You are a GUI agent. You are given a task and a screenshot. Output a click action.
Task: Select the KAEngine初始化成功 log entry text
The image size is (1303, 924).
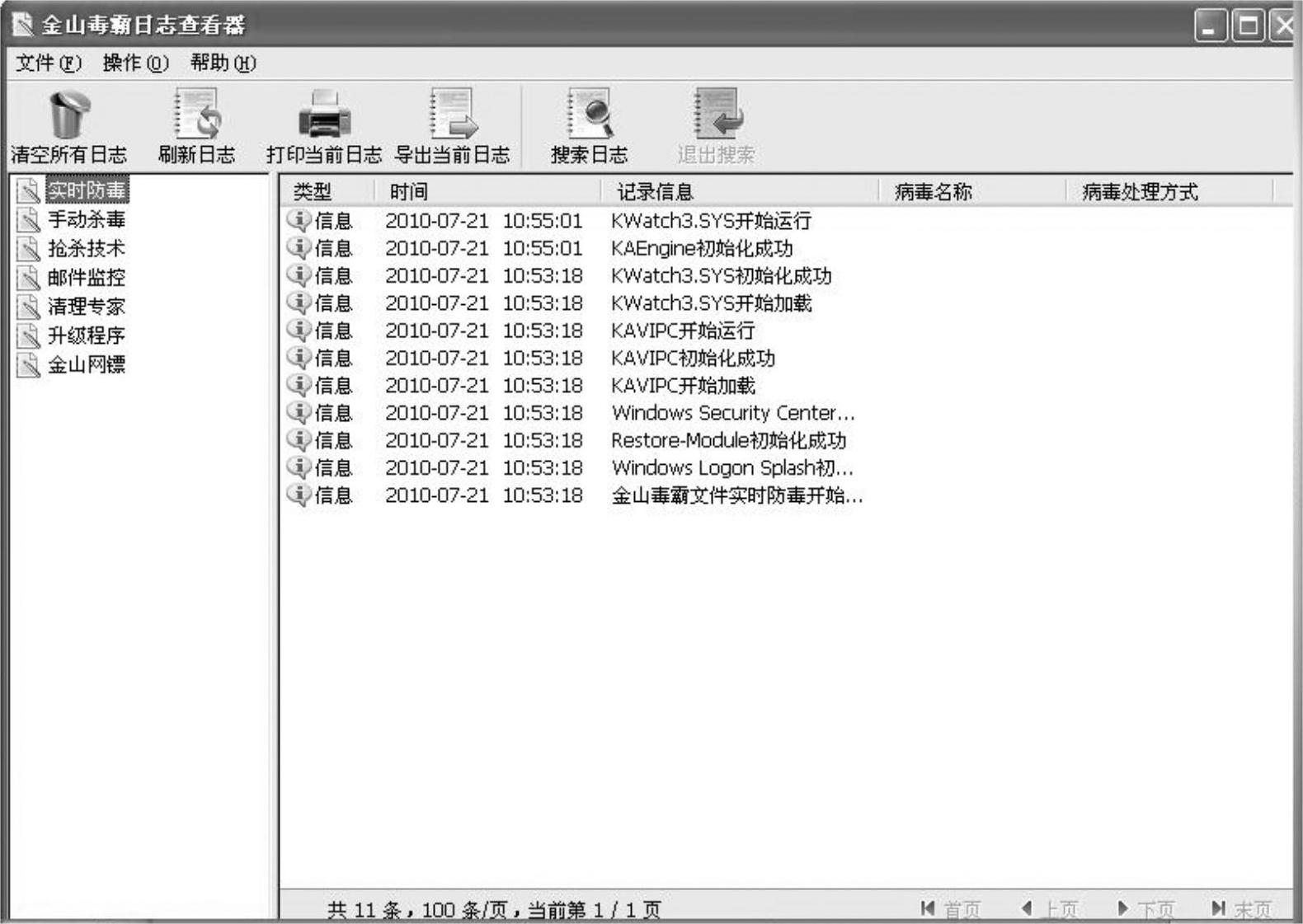(x=702, y=248)
